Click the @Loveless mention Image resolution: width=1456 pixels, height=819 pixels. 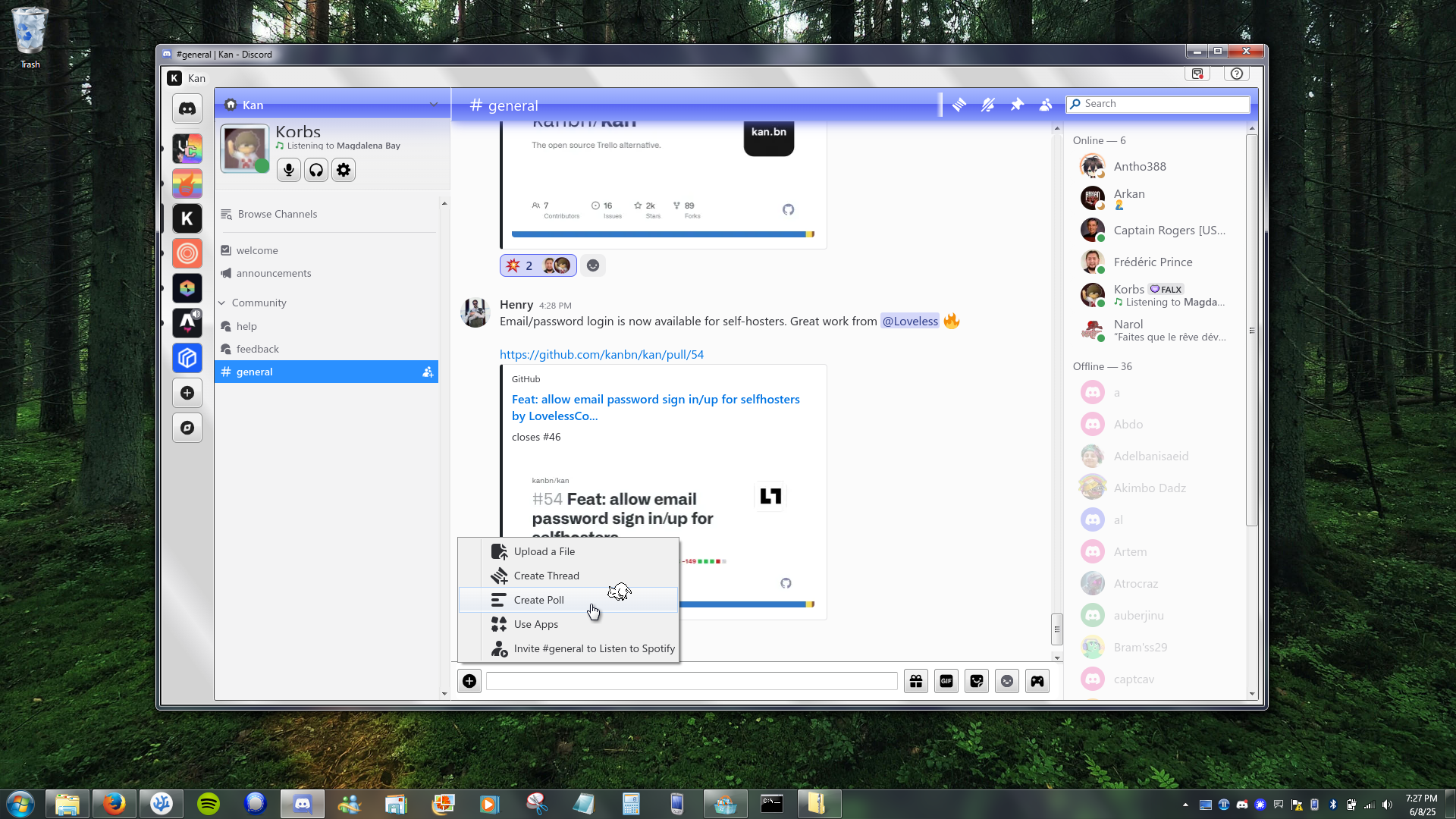910,321
